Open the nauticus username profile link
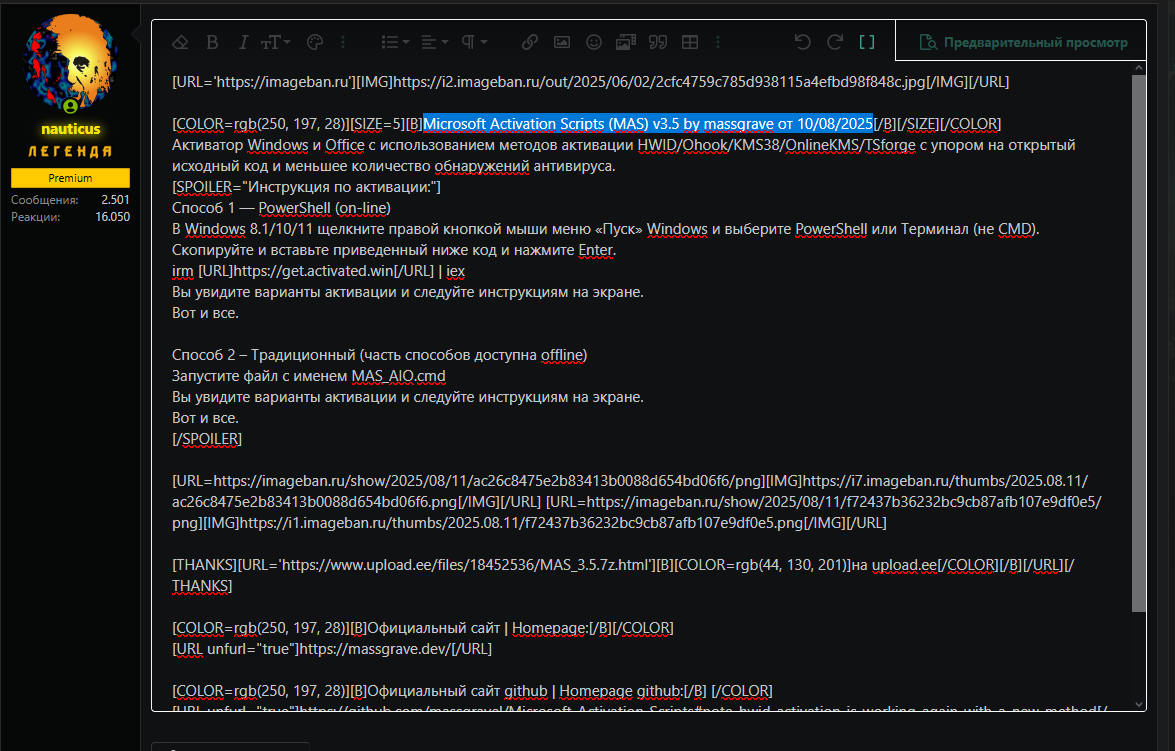The image size is (1175, 751). coord(70,130)
